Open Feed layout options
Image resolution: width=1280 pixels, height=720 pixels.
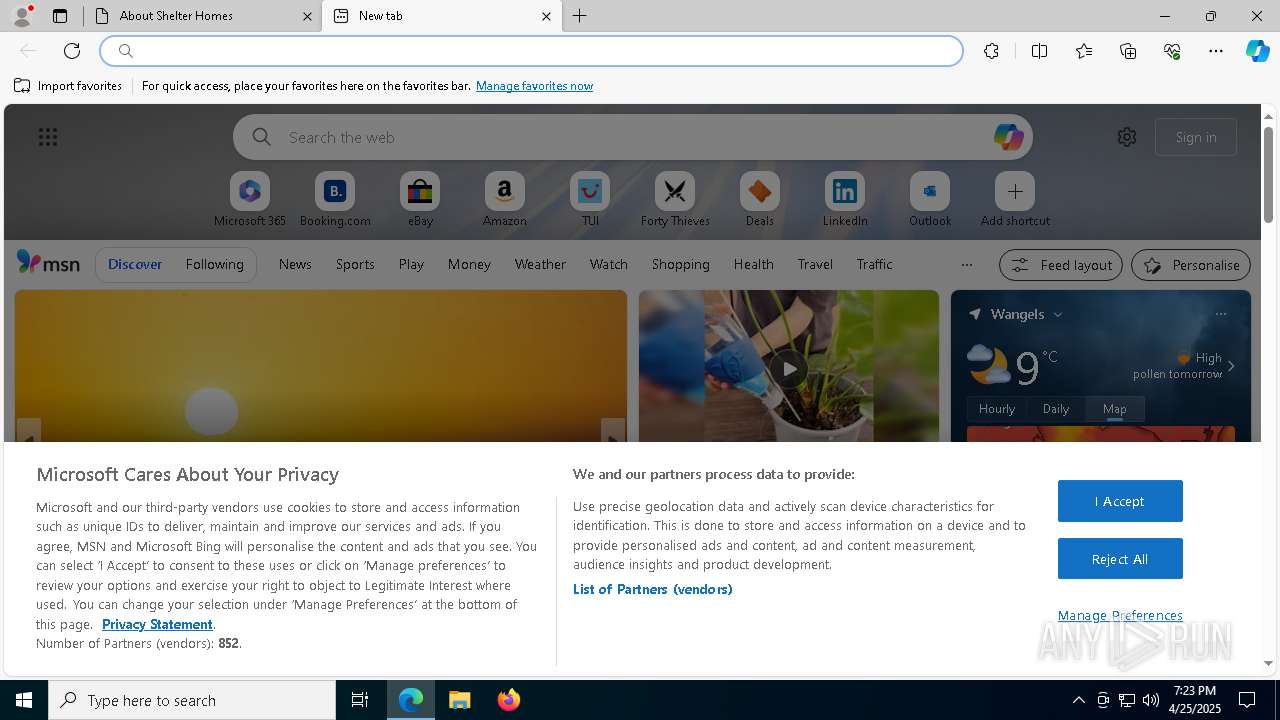click(1061, 265)
